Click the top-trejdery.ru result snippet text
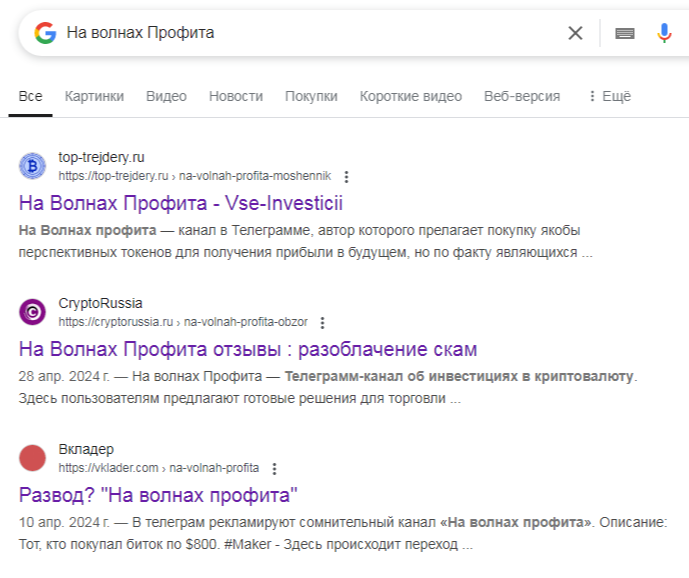 tap(305, 241)
